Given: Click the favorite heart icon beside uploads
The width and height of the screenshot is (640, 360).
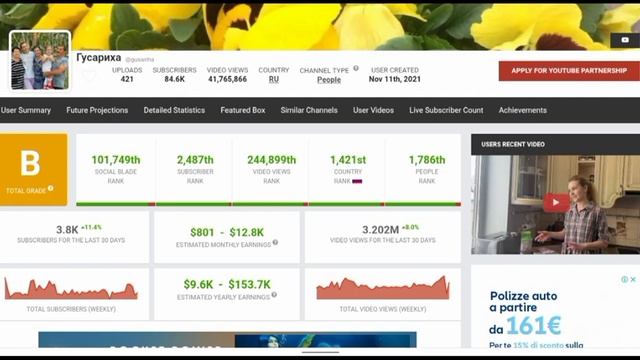Looking at the screenshot, I should pos(89,76).
